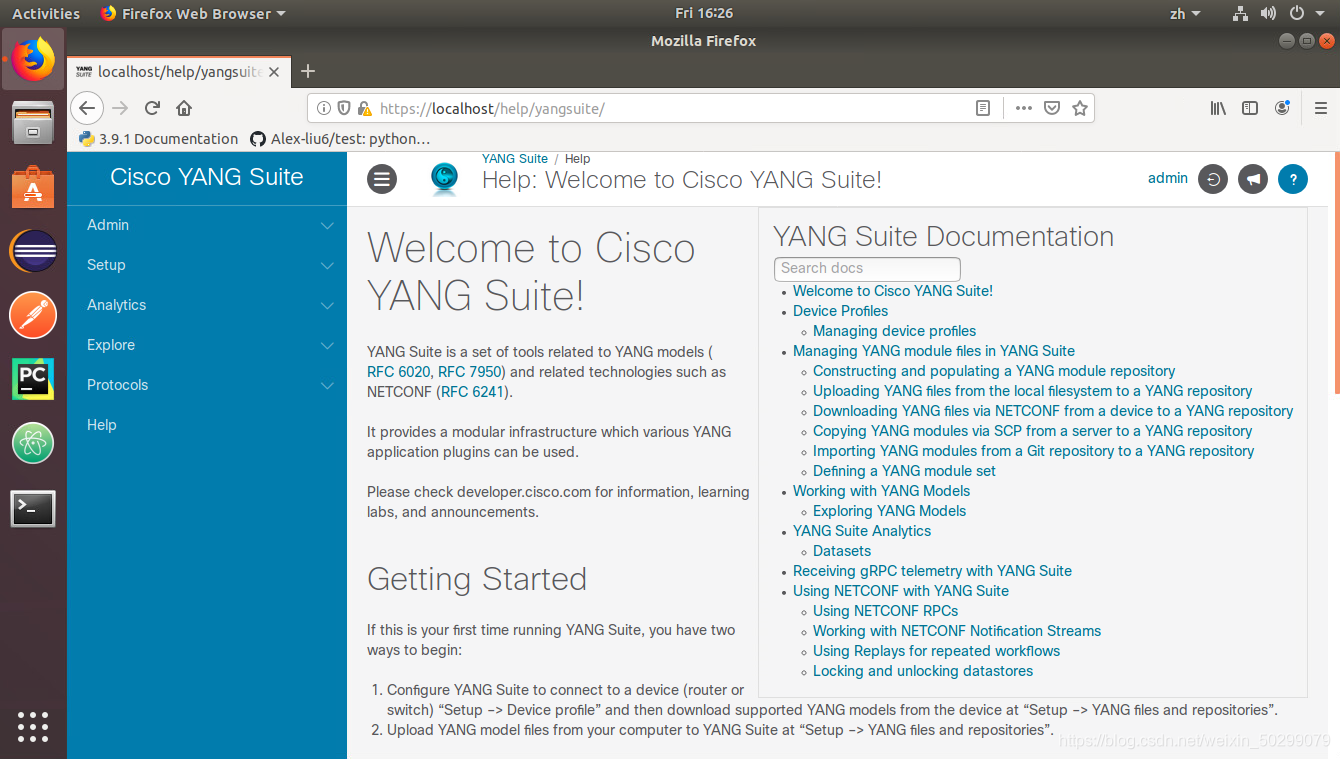Open the announcements megaphone icon
Viewport: 1340px width, 759px height.
pos(1253,179)
